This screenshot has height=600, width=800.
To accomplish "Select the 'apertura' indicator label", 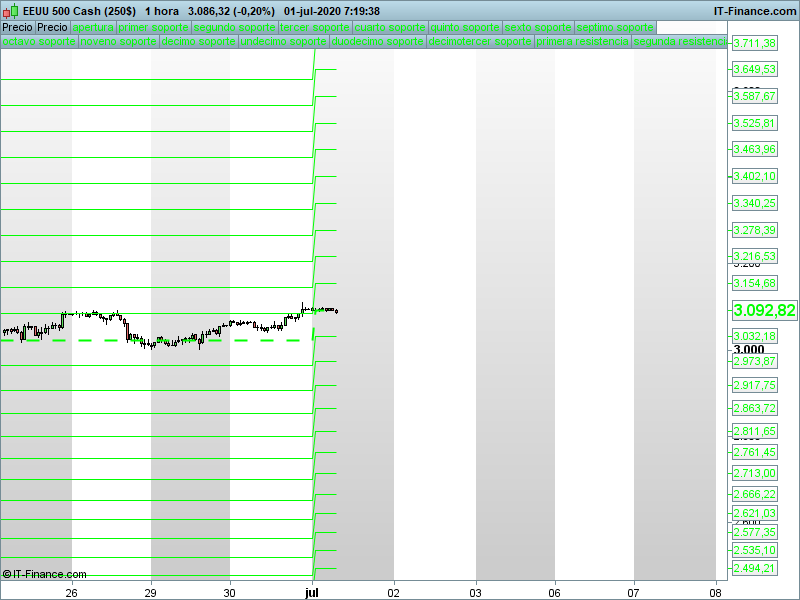I will click(x=93, y=28).
